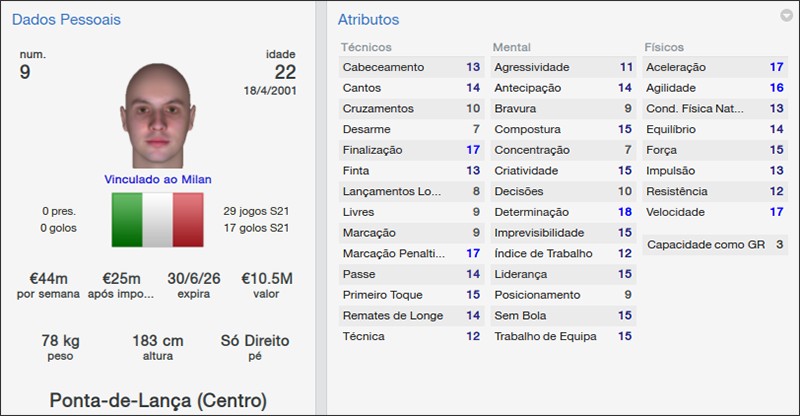Select the Atributos panel title
Viewport: 800px width, 416px height.
tap(368, 19)
